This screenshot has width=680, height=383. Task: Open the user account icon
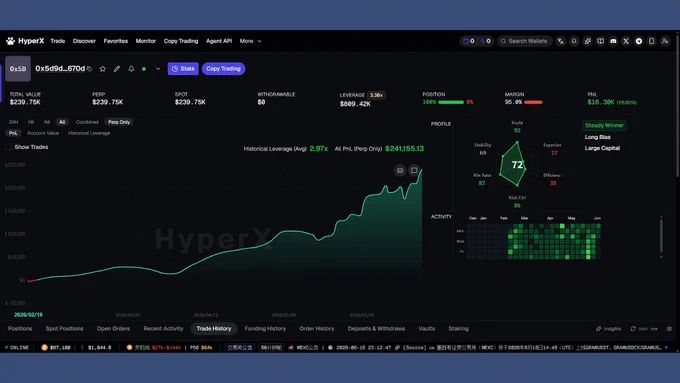point(665,41)
